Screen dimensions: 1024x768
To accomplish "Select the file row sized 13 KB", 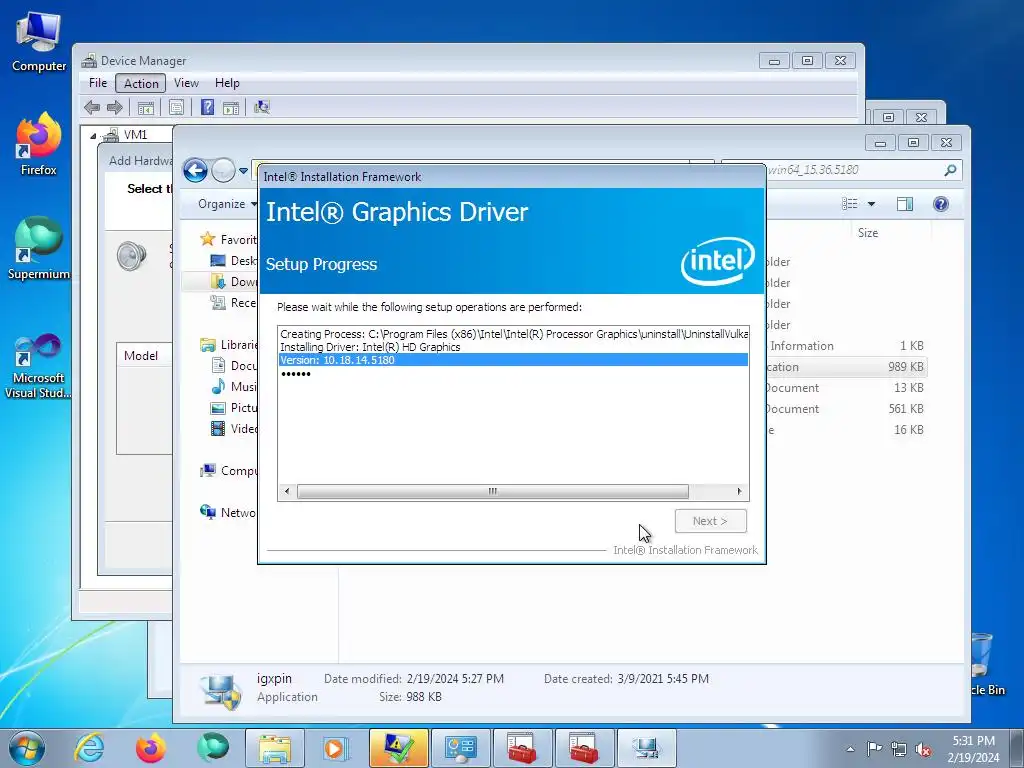I will point(846,388).
